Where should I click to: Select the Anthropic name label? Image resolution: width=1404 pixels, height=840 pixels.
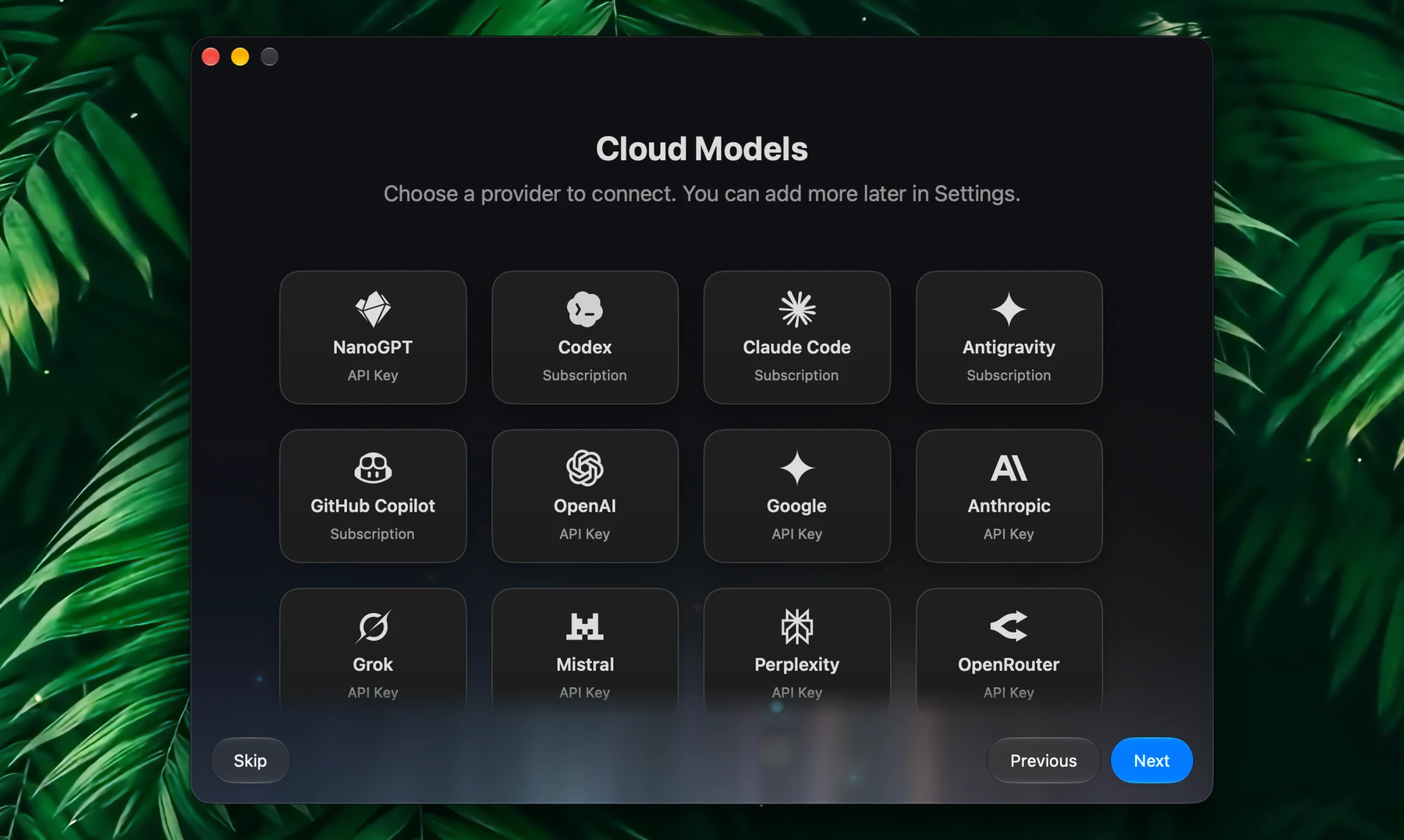coord(1009,505)
